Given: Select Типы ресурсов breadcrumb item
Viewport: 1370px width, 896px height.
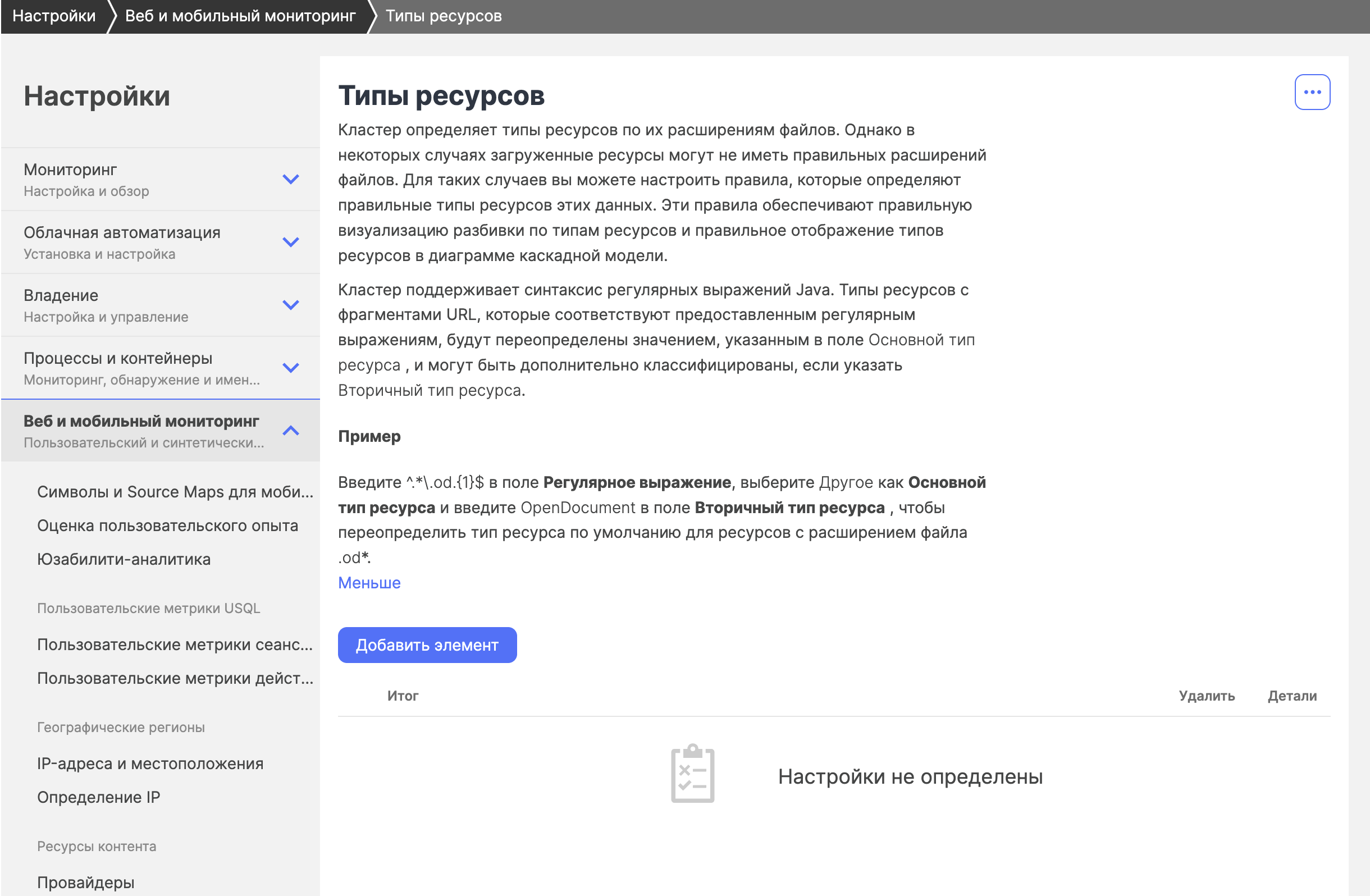Looking at the screenshot, I should pos(443,16).
